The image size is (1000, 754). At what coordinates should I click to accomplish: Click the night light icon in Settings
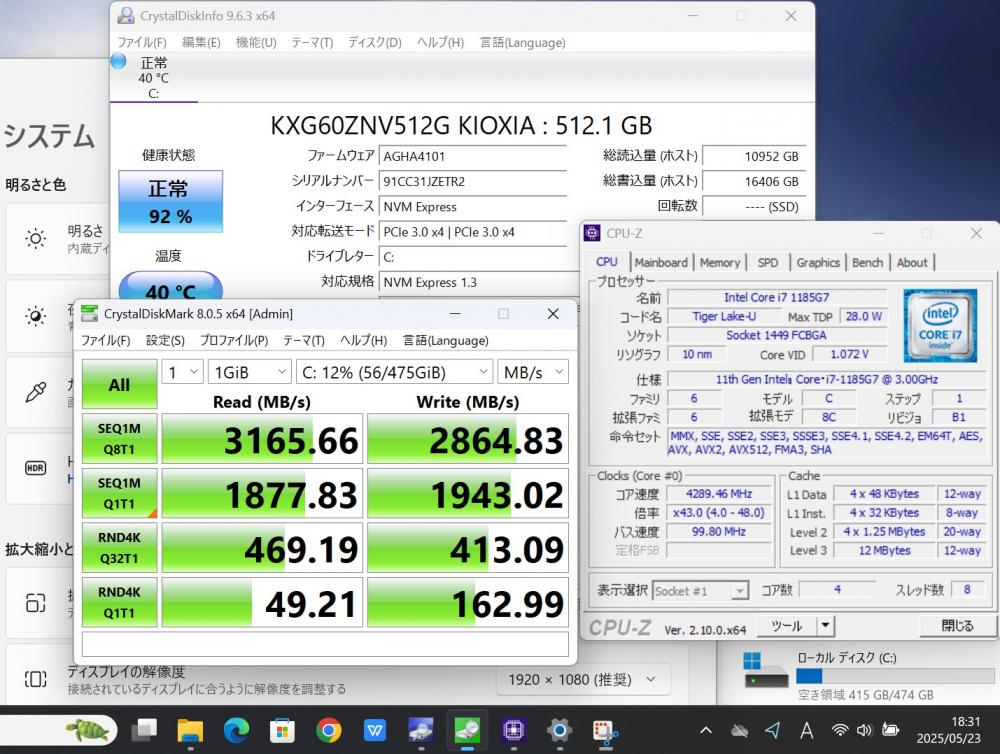36,316
